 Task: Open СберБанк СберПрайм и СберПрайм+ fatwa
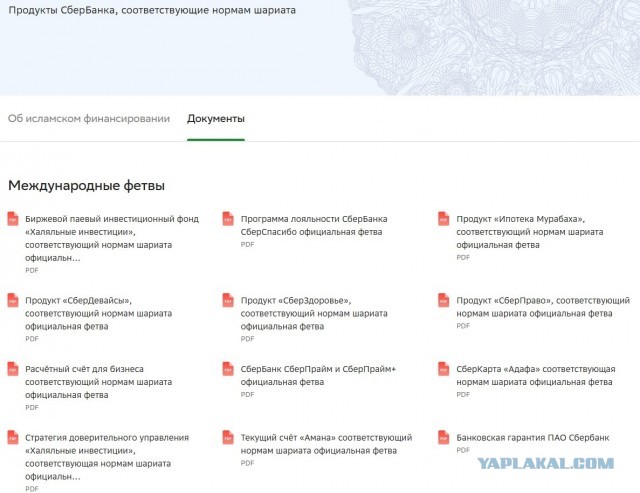pos(318,375)
